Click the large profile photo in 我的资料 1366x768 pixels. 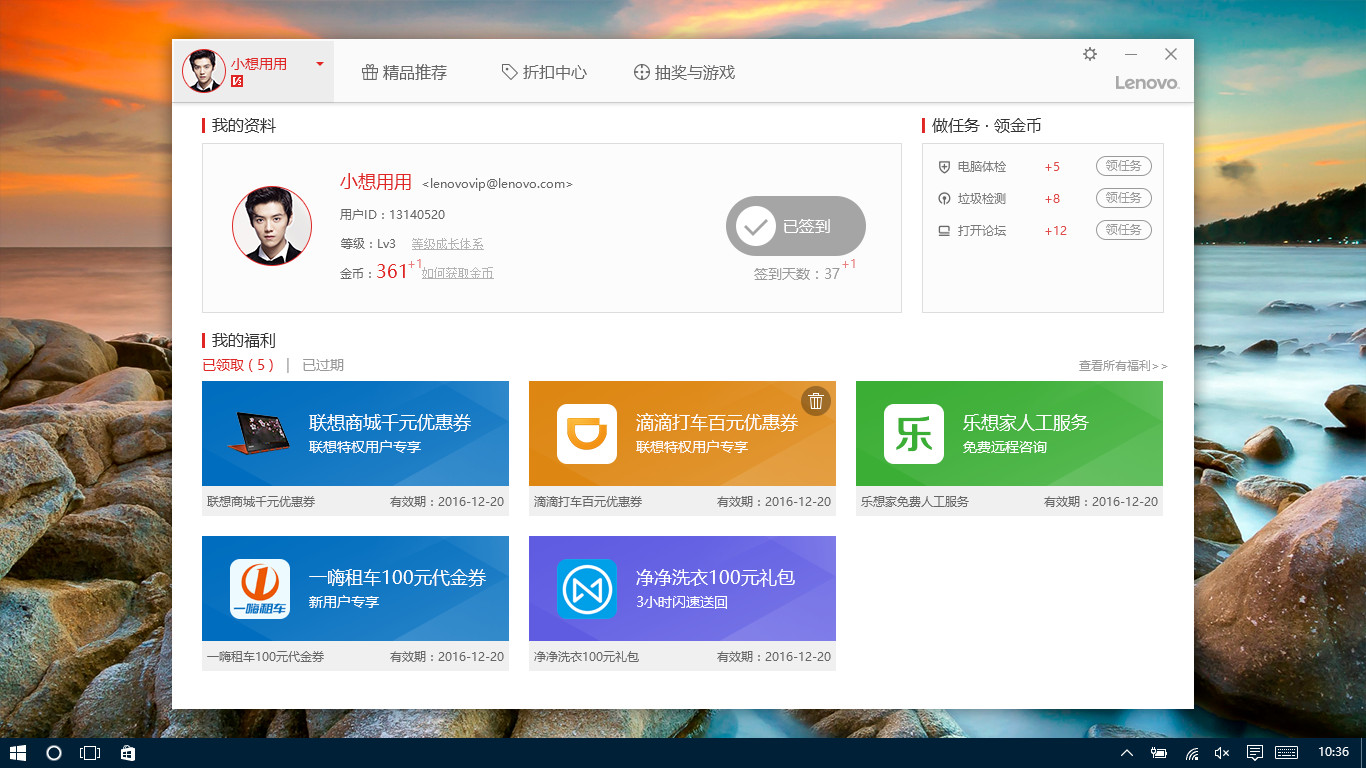point(272,226)
